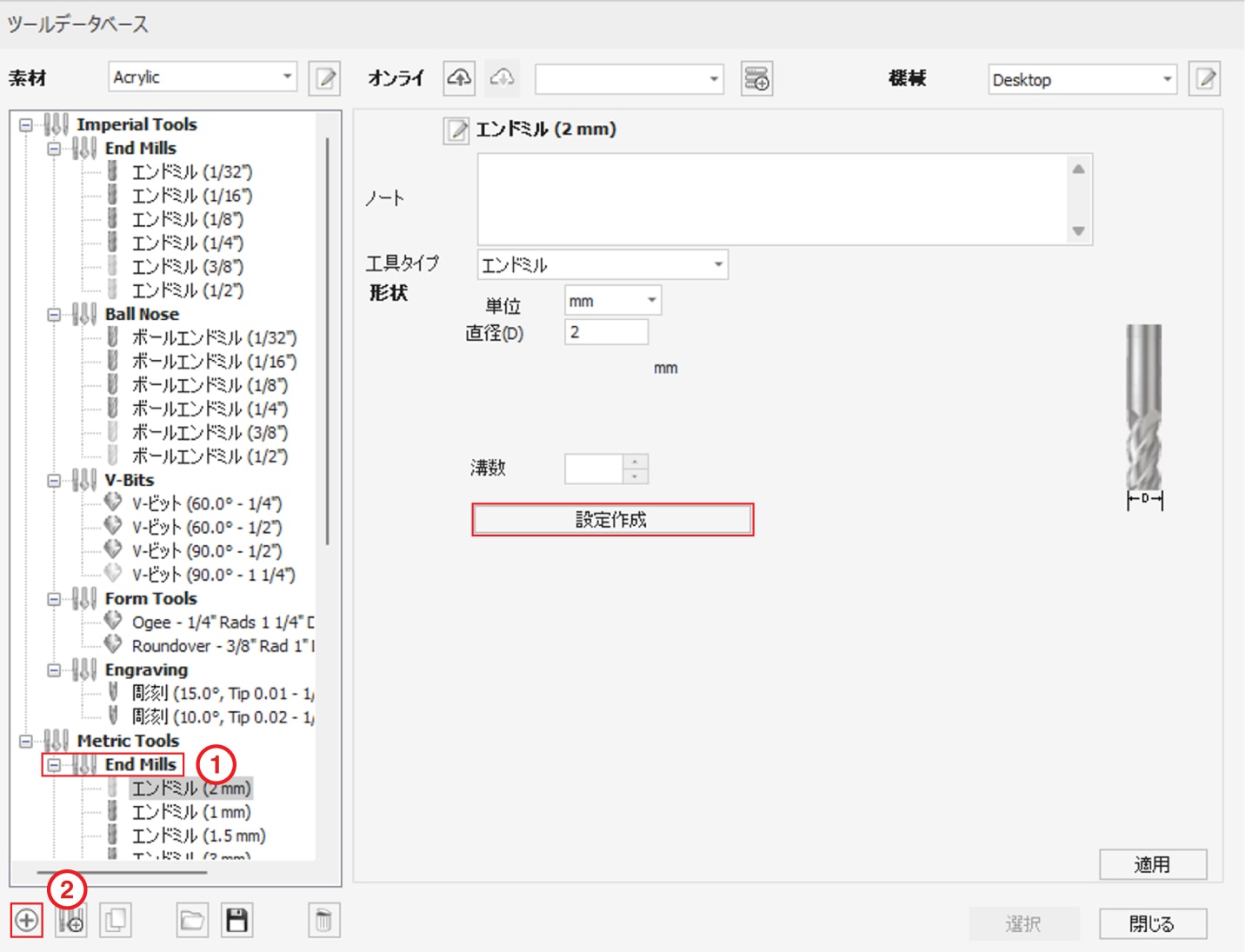
Task: Click the 直径(D) input field
Action: [606, 332]
